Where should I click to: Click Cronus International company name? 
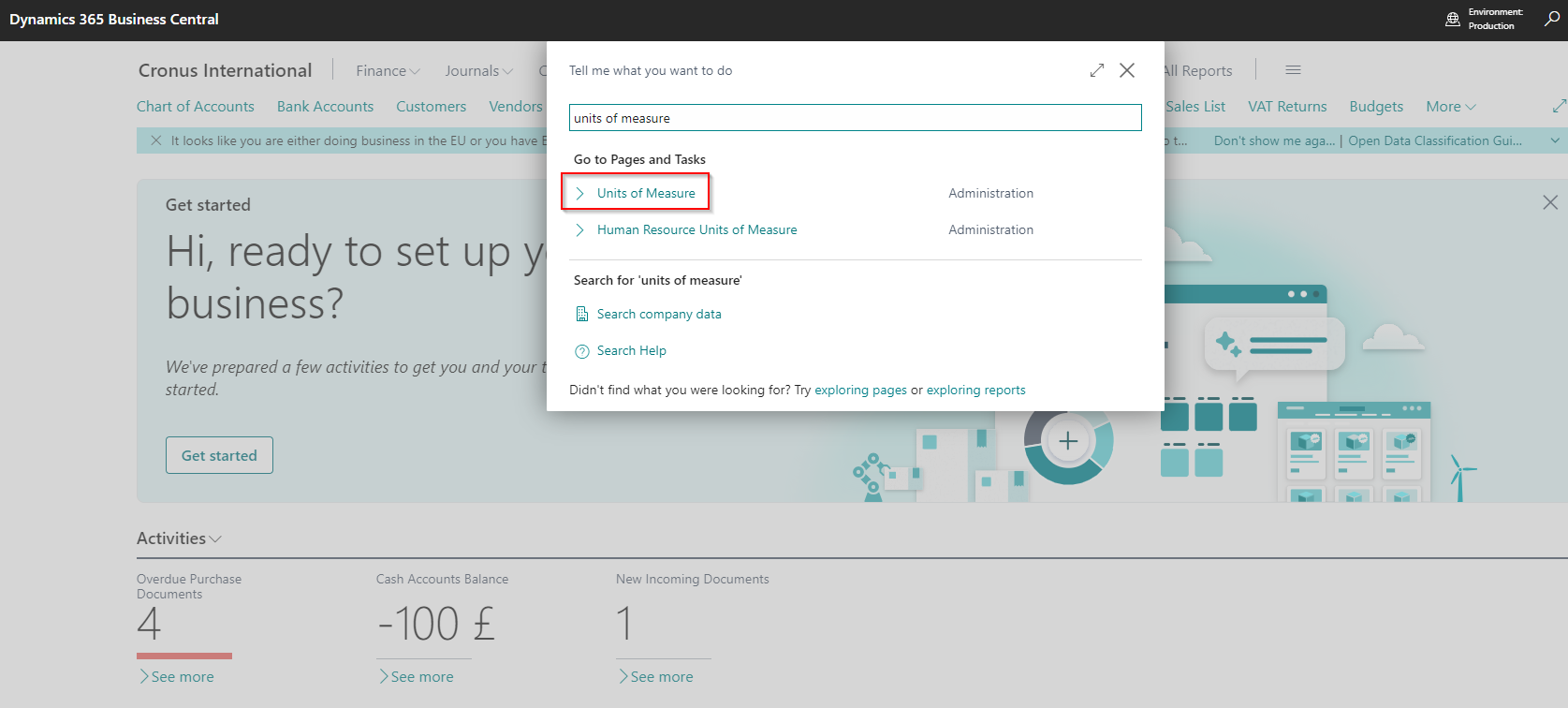[225, 70]
